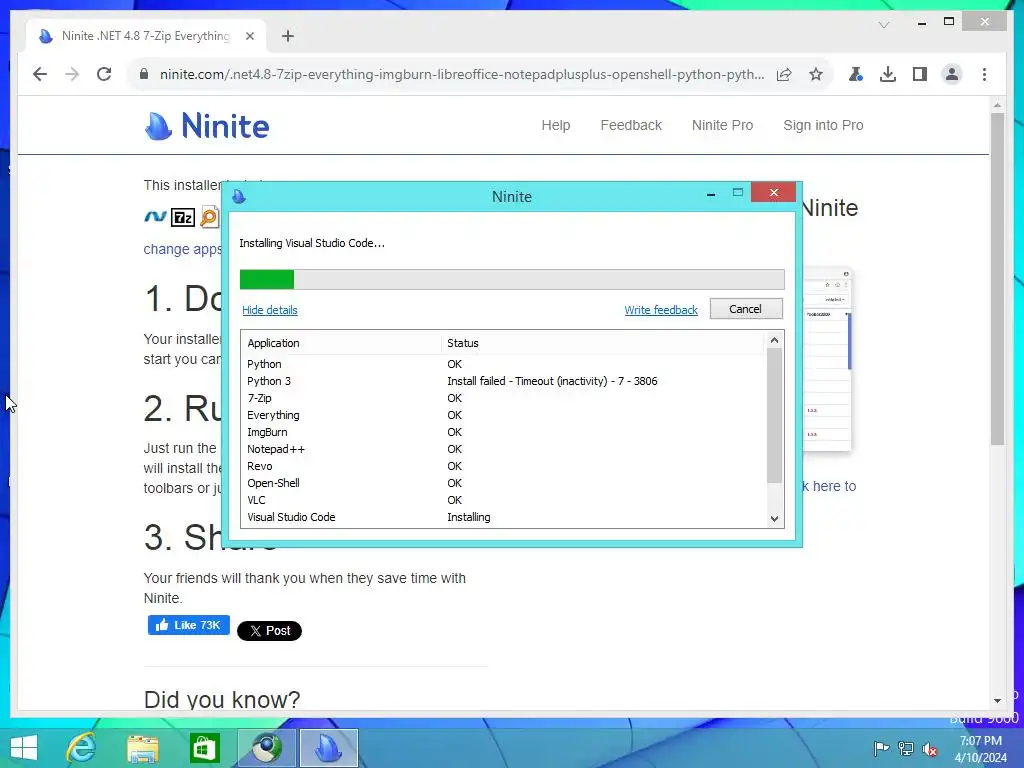Image resolution: width=1024 pixels, height=768 pixels.
Task: Click the Status column header
Action: [x=602, y=343]
